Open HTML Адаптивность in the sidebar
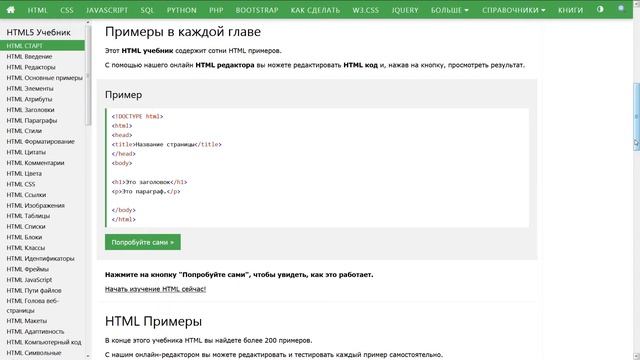Image resolution: width=640 pixels, height=360 pixels. pyautogui.click(x=36, y=331)
